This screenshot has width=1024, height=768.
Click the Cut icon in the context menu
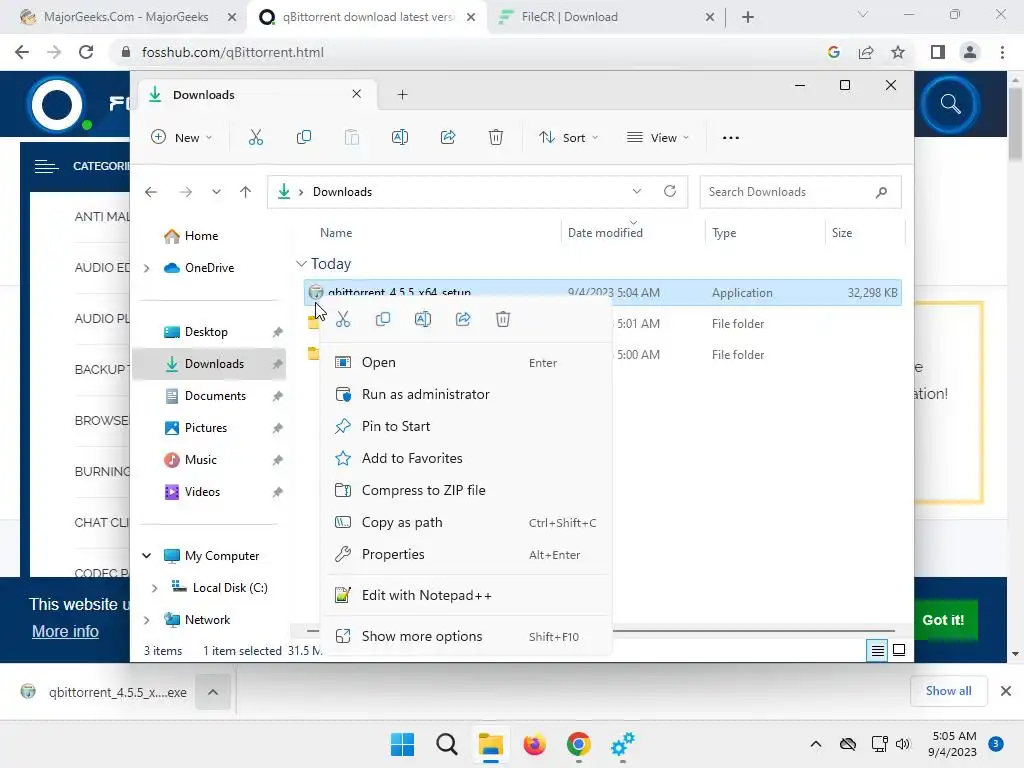[x=343, y=319]
